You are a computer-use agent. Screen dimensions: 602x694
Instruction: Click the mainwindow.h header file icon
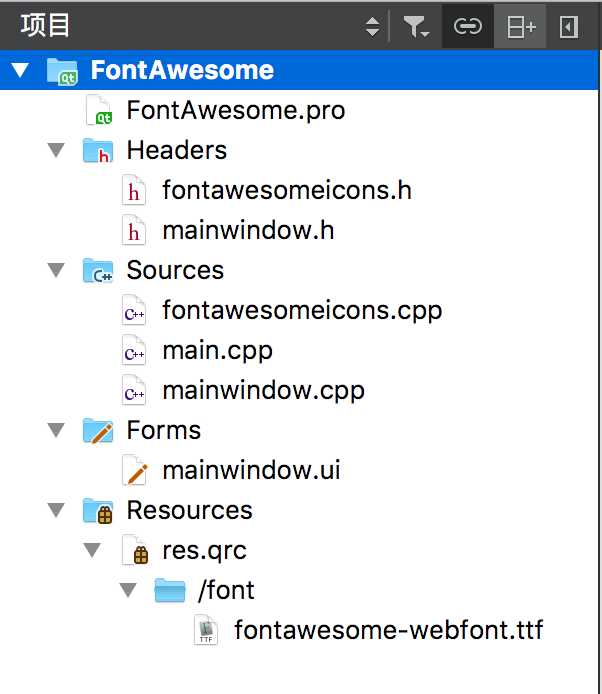coord(134,230)
